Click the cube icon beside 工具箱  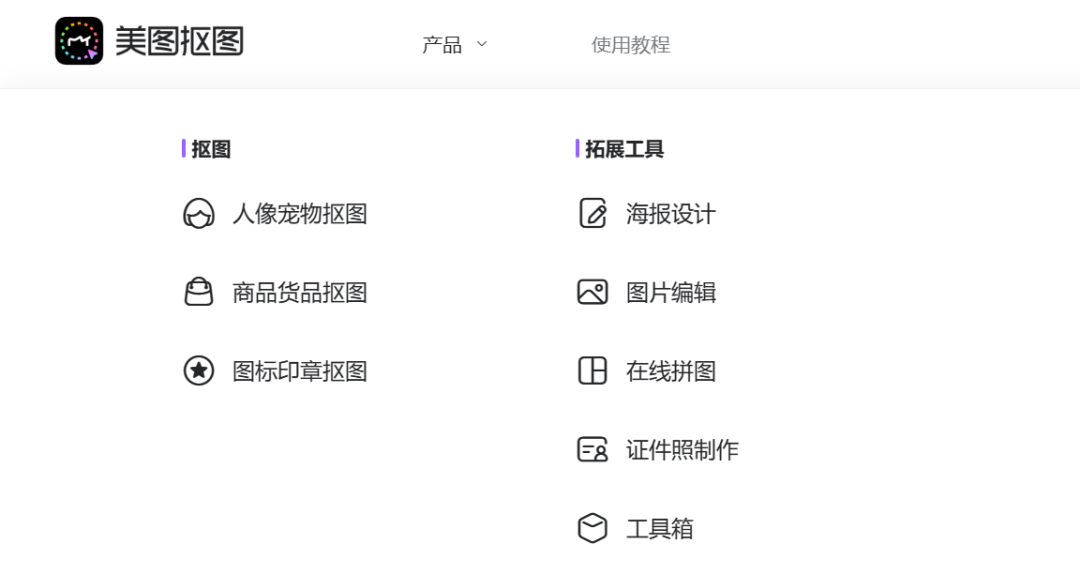(592, 529)
